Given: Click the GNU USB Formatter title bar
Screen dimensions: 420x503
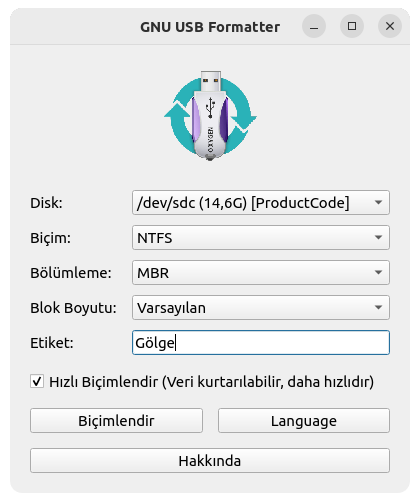Looking at the screenshot, I should (210, 27).
